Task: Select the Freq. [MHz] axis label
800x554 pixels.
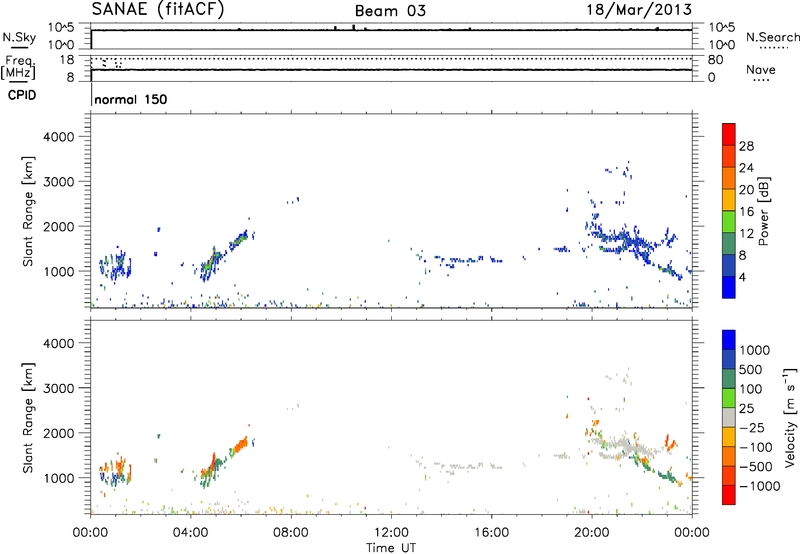Action: (20, 68)
